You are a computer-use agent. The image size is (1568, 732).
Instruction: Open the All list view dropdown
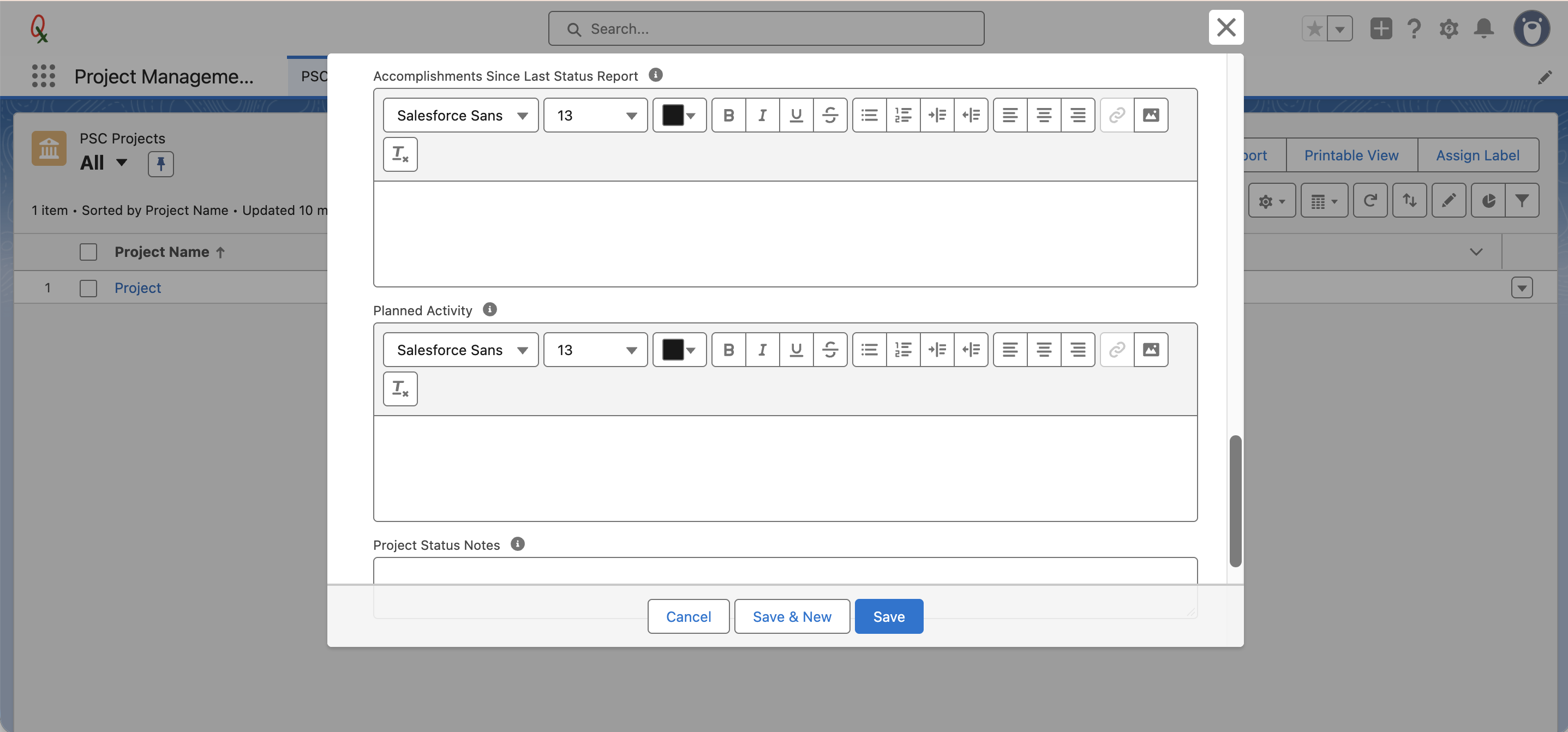(122, 163)
